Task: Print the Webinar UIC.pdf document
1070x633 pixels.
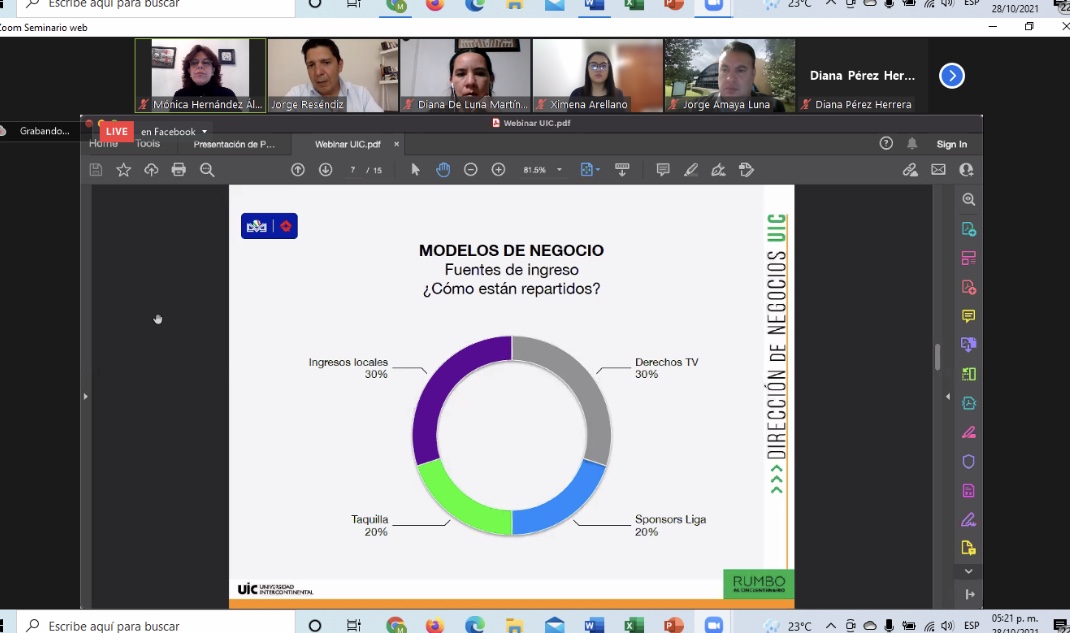Action: pos(179,170)
